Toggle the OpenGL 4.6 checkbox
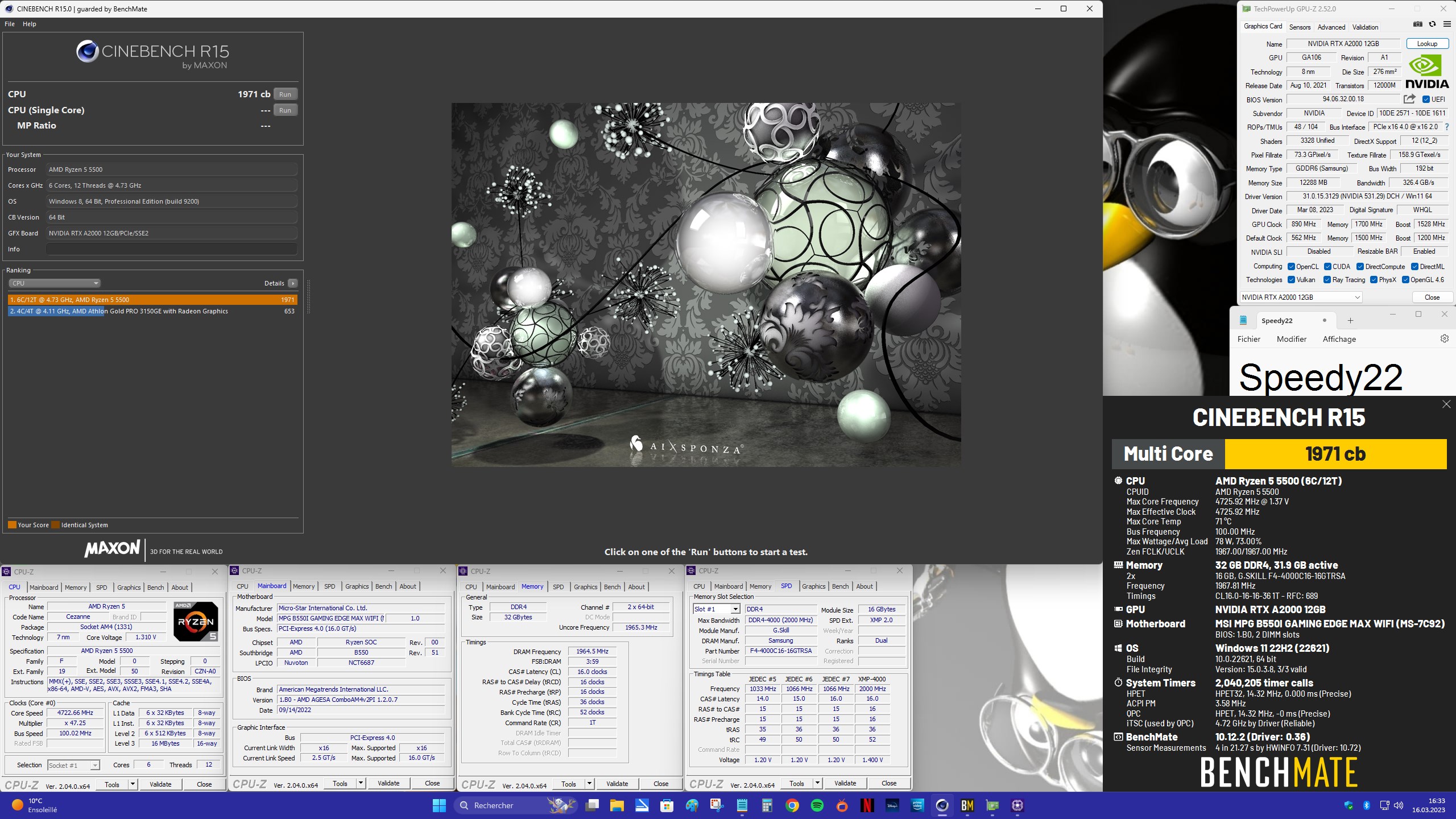This screenshot has width=1456, height=819. 1405,280
